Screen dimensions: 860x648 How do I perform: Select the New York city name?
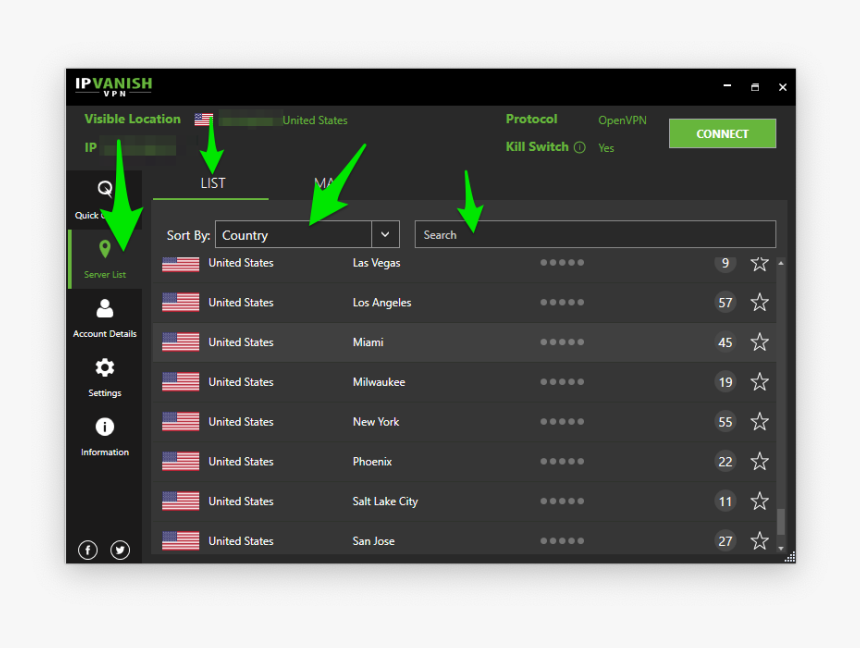coord(376,422)
